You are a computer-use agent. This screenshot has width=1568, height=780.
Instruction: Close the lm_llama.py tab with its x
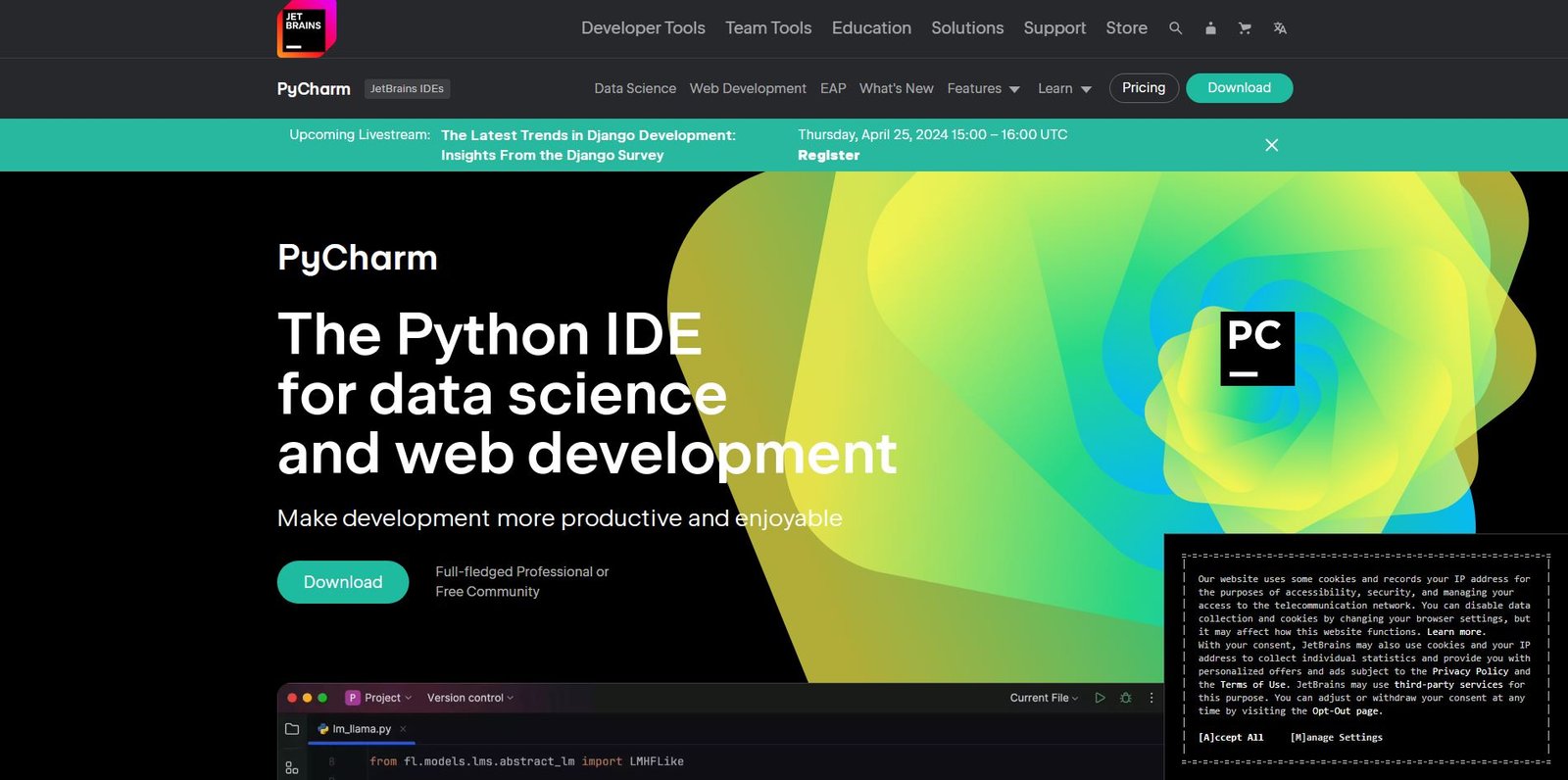403,729
